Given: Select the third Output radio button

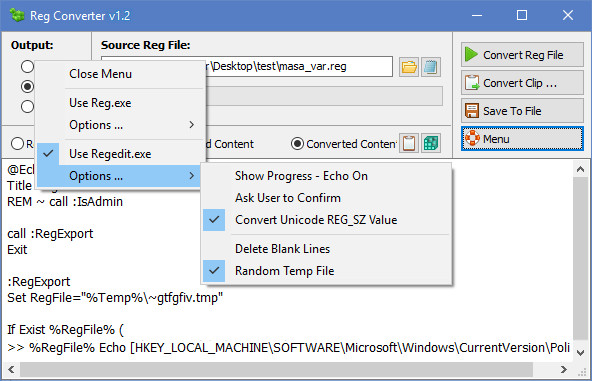Looking at the screenshot, I should point(27,106).
